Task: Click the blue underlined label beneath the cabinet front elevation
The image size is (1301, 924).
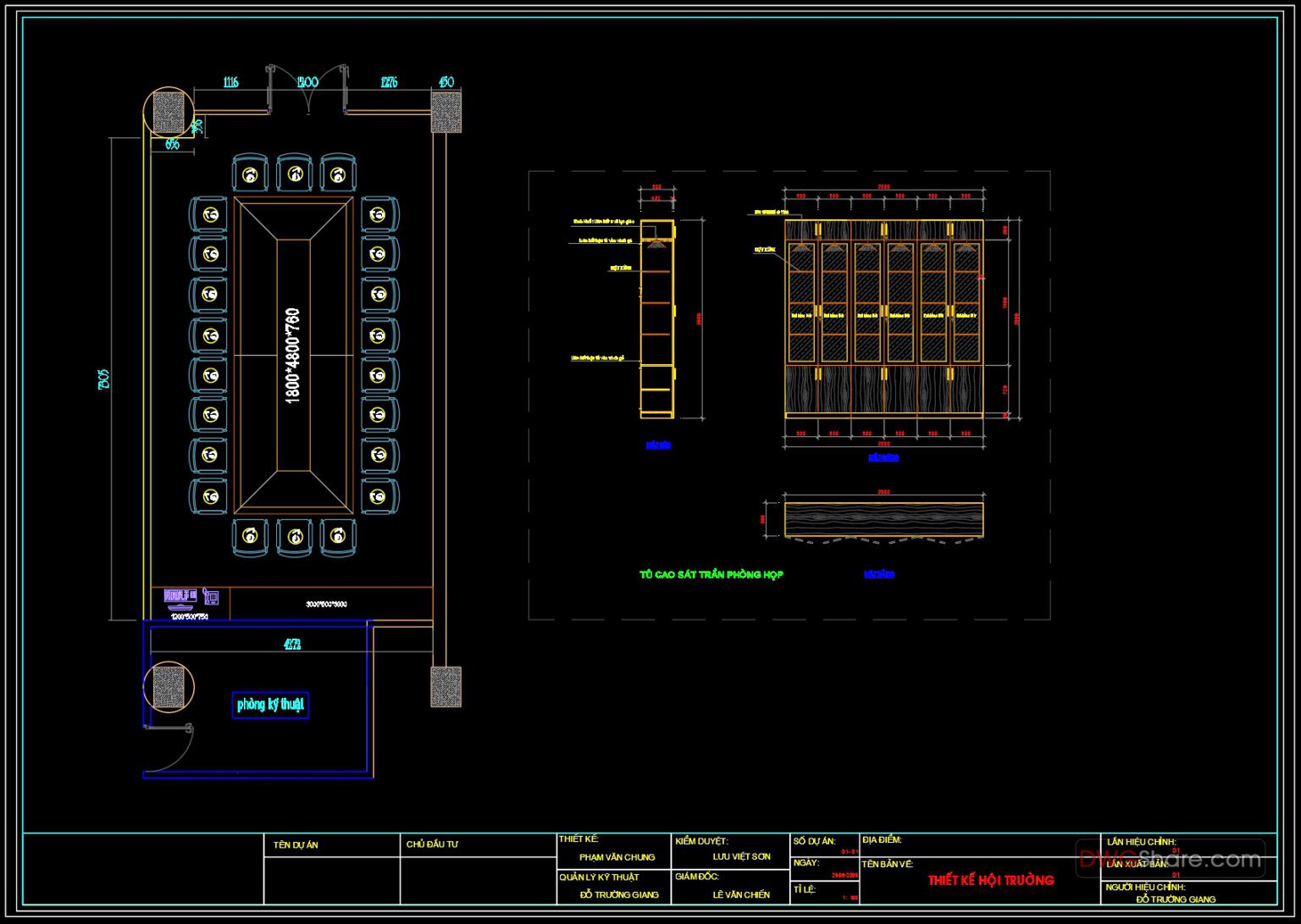Action: [x=883, y=456]
